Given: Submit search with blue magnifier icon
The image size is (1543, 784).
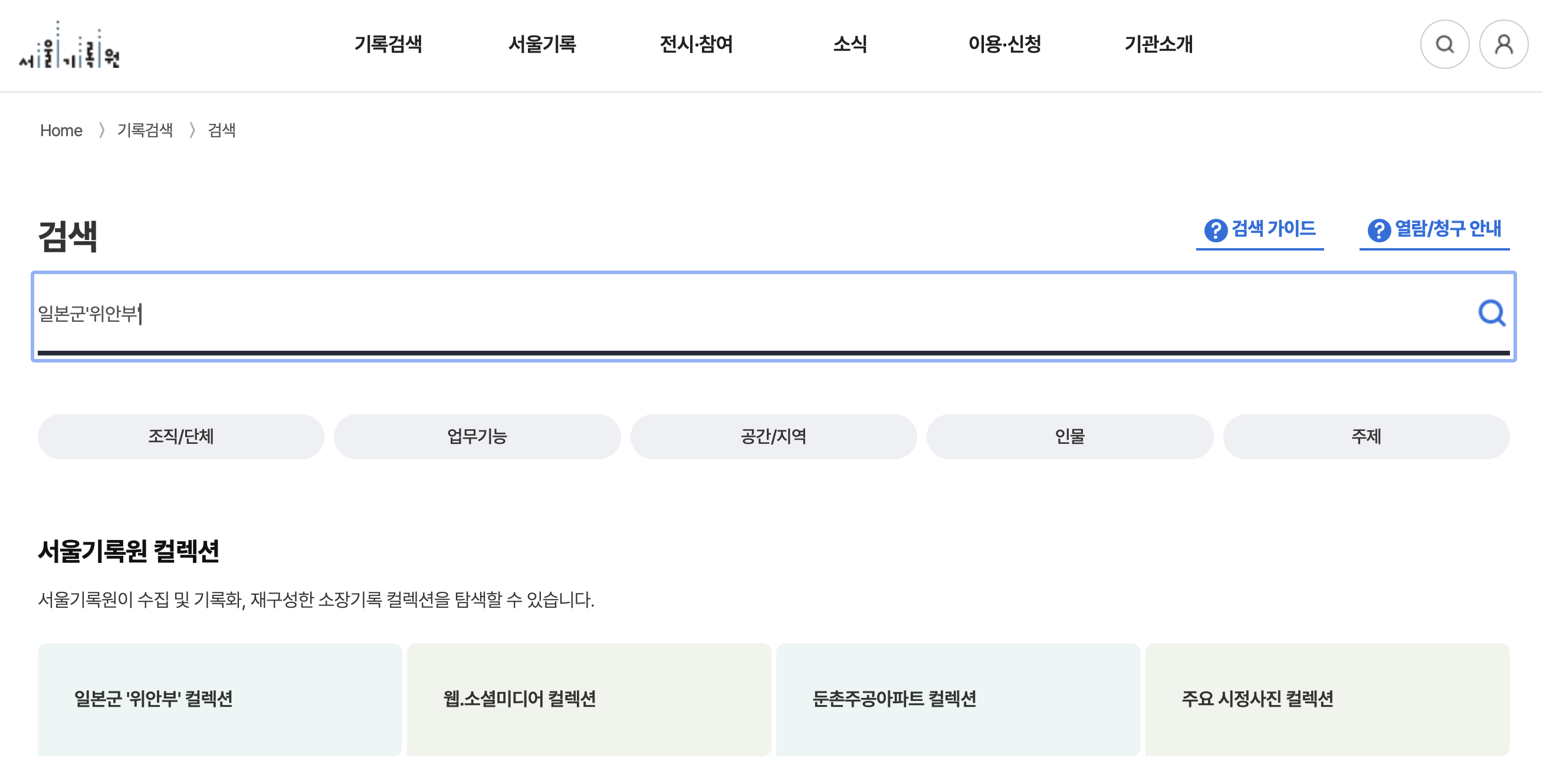Looking at the screenshot, I should point(1491,313).
